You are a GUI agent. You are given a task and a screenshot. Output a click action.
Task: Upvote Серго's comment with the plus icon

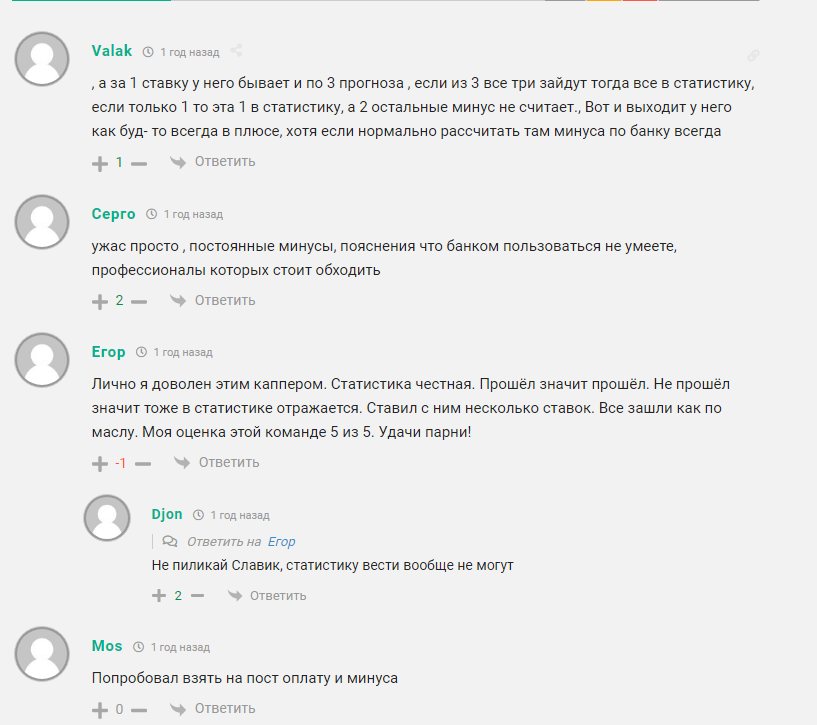(100, 301)
